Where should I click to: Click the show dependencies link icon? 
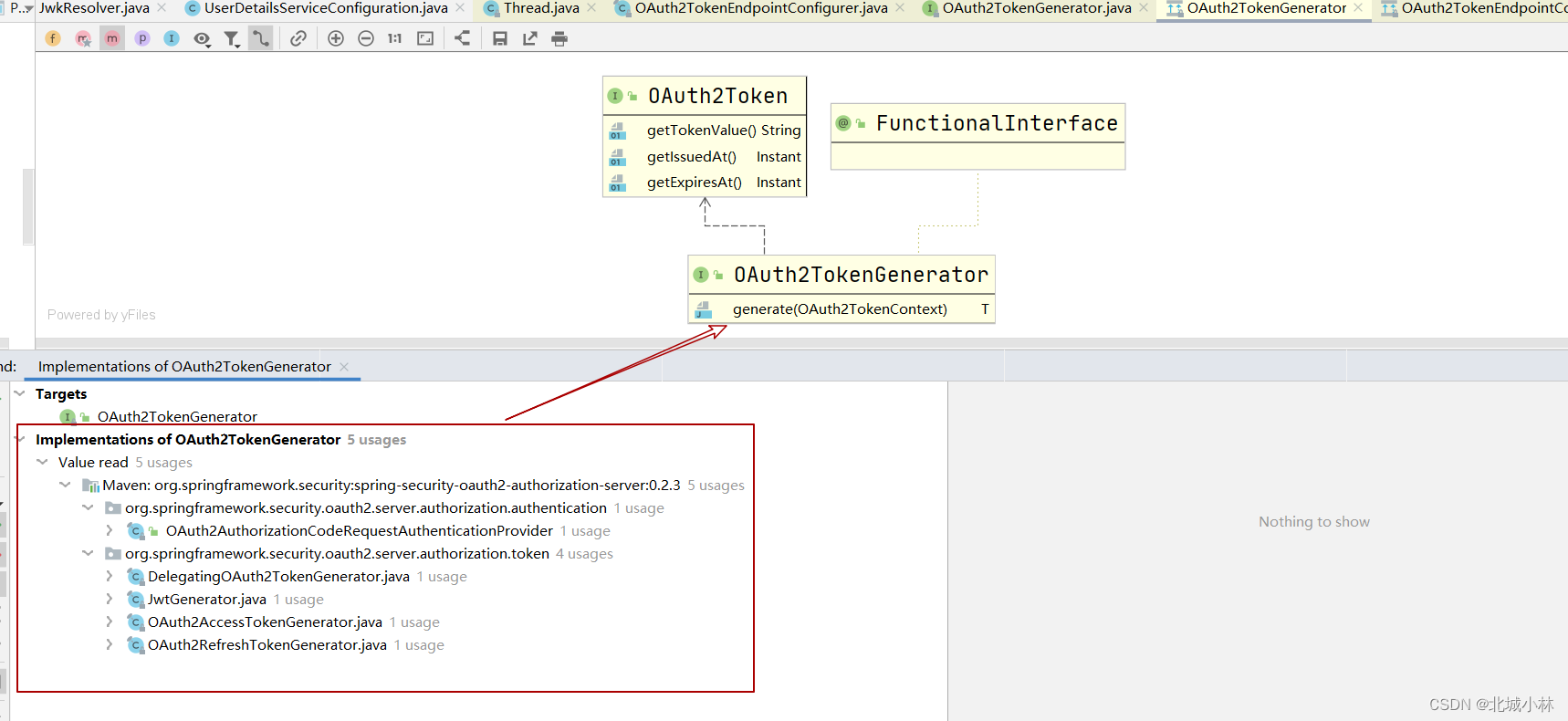tap(298, 38)
